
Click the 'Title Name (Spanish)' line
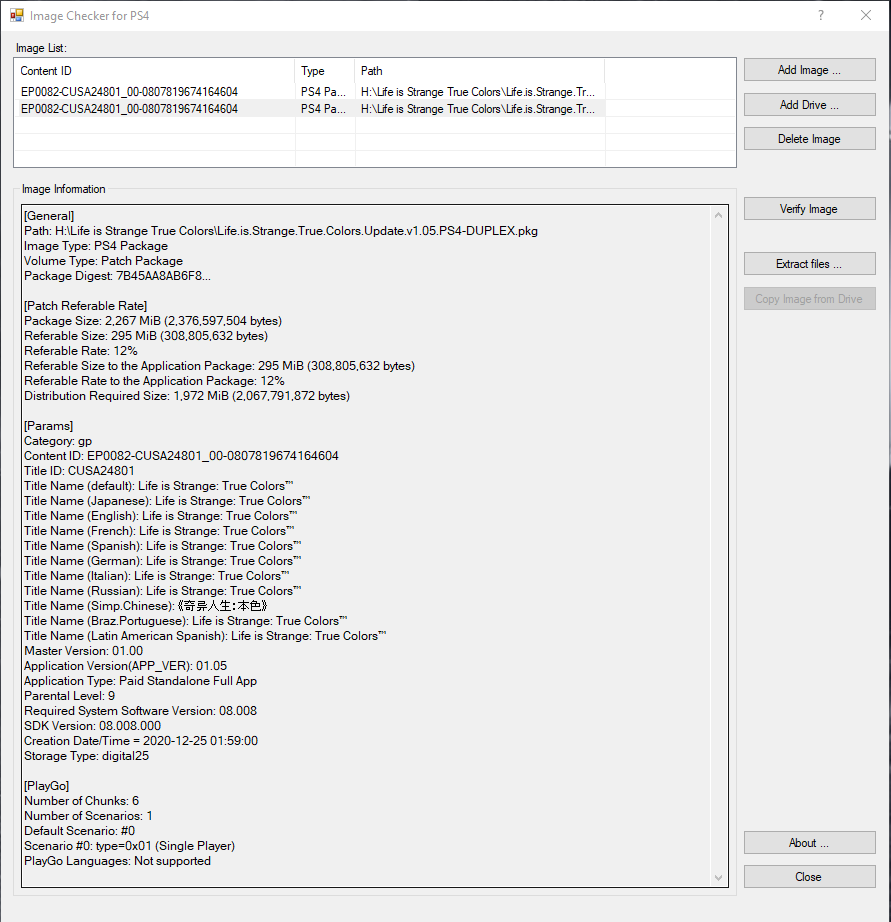coord(163,546)
